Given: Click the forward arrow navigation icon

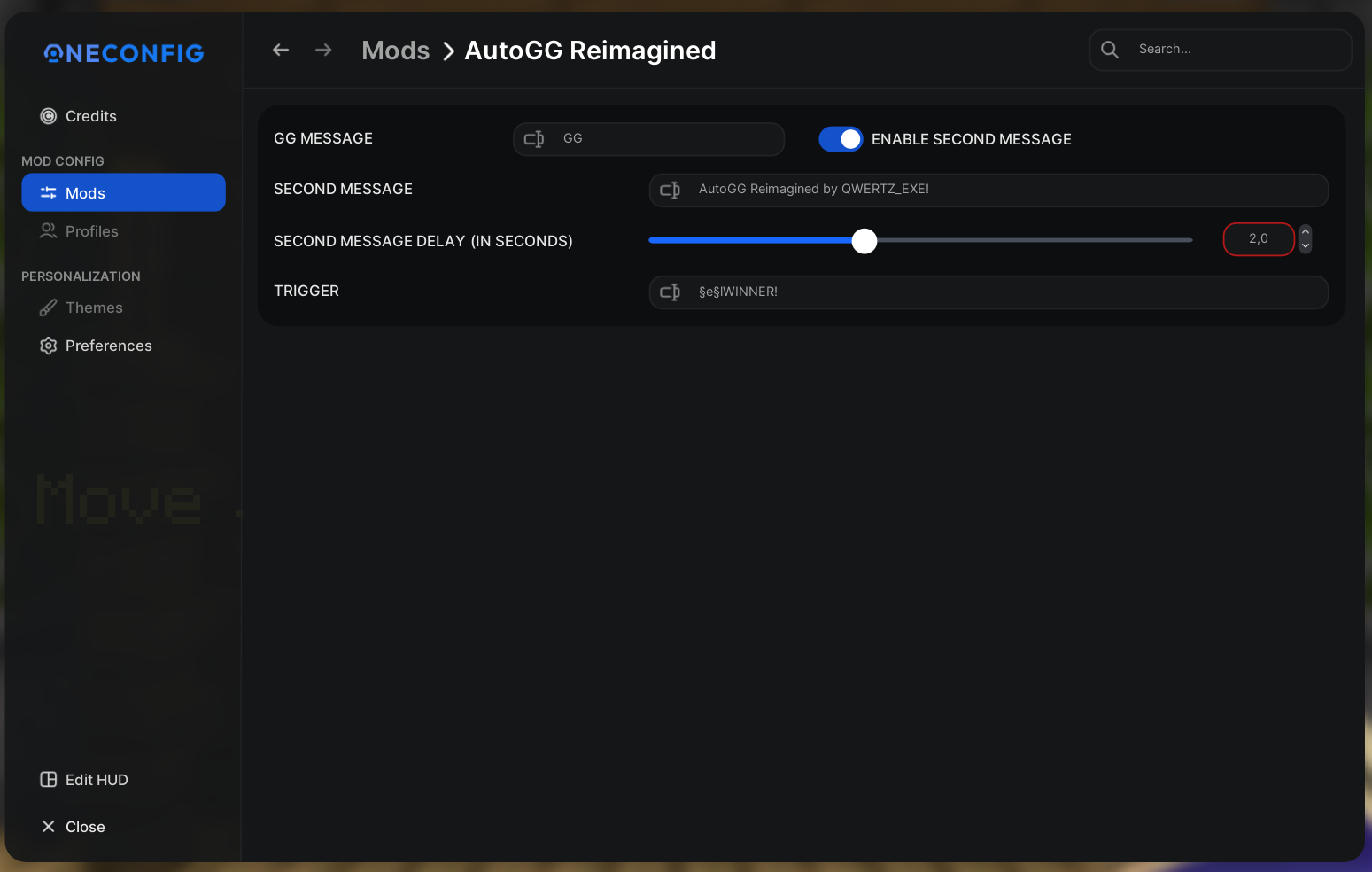Looking at the screenshot, I should 323,51.
